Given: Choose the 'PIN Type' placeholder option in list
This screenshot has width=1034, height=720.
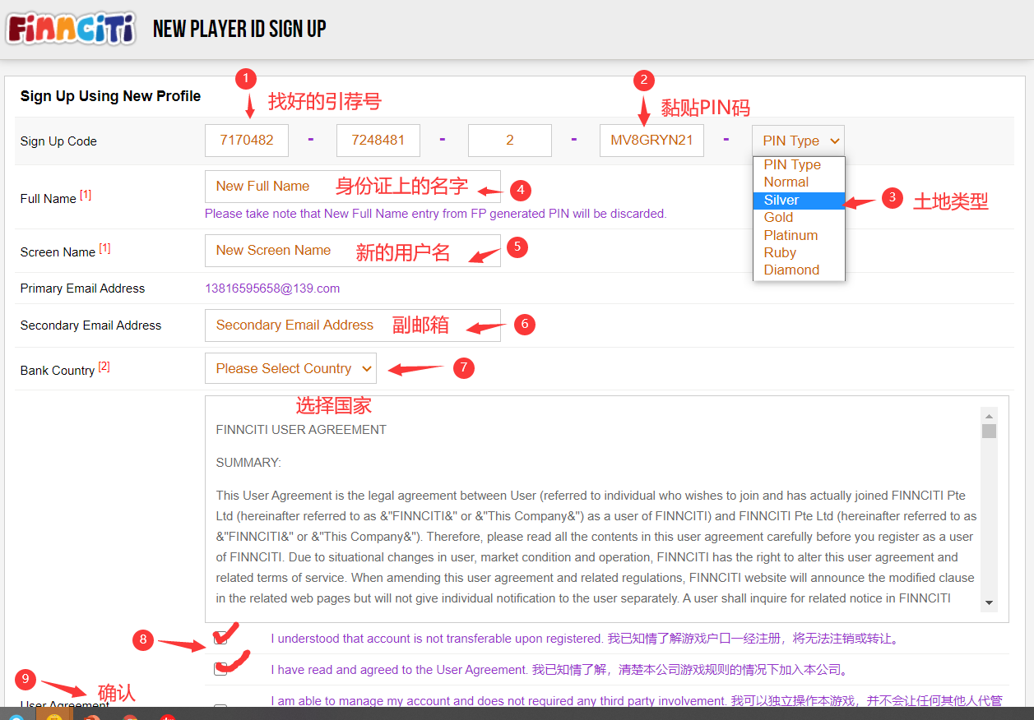Looking at the screenshot, I should coord(799,165).
